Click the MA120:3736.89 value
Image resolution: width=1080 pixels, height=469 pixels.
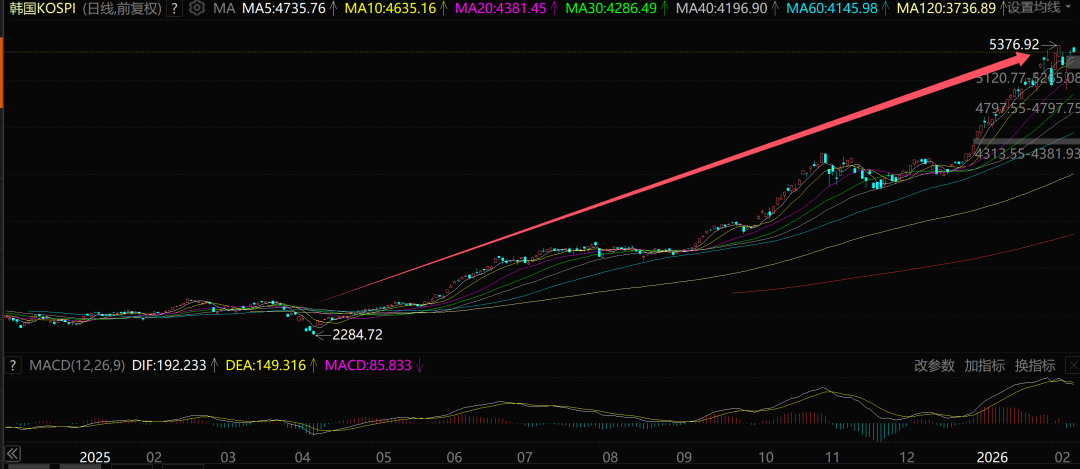[x=947, y=9]
